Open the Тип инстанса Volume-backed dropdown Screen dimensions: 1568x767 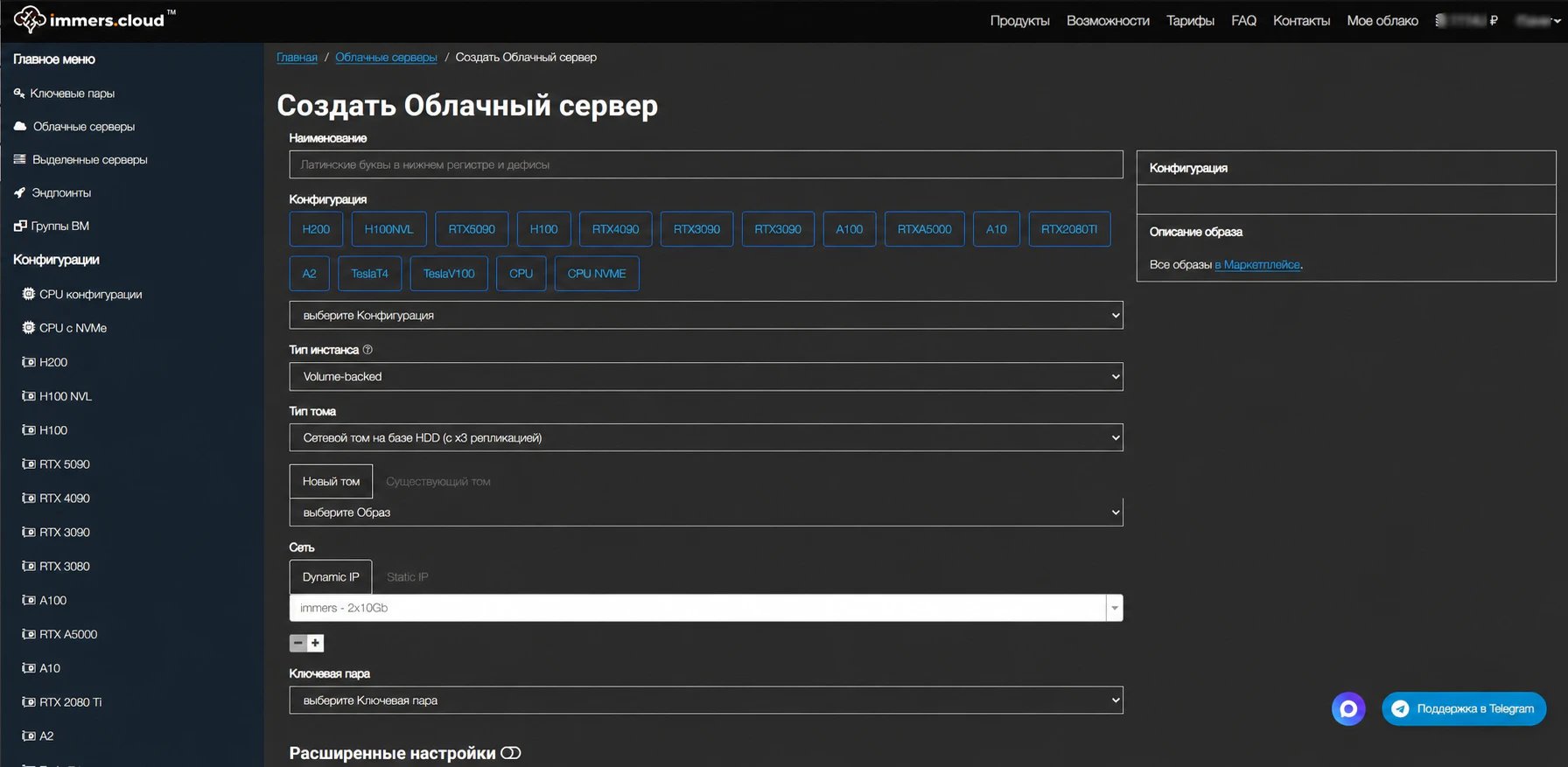[706, 376]
